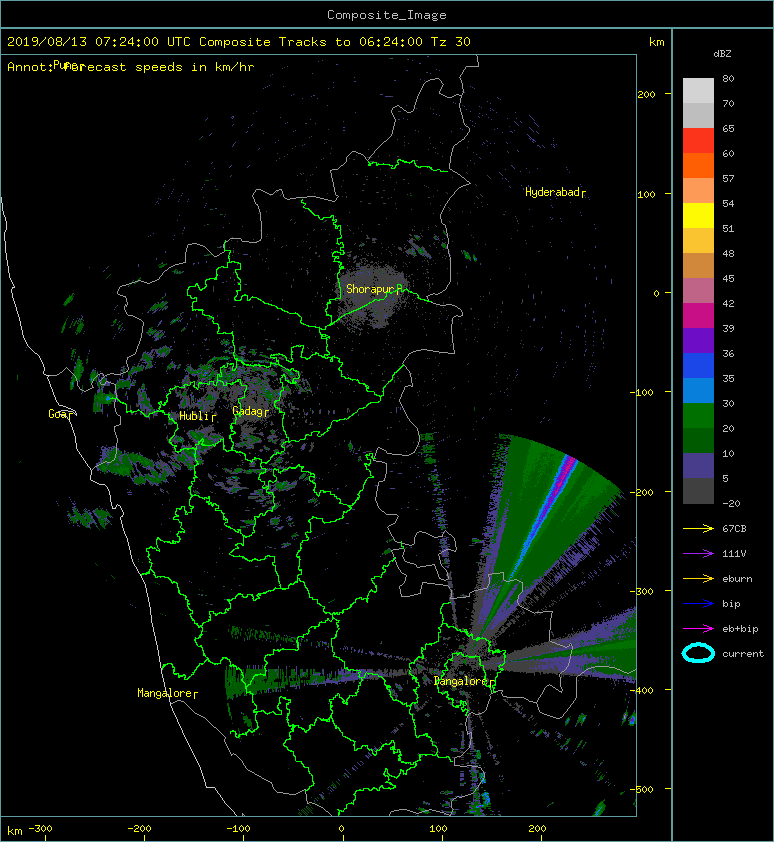Select the green swatch between 30 and 20 dBZ
Screen dimensions: 774x842
[x=698, y=416]
